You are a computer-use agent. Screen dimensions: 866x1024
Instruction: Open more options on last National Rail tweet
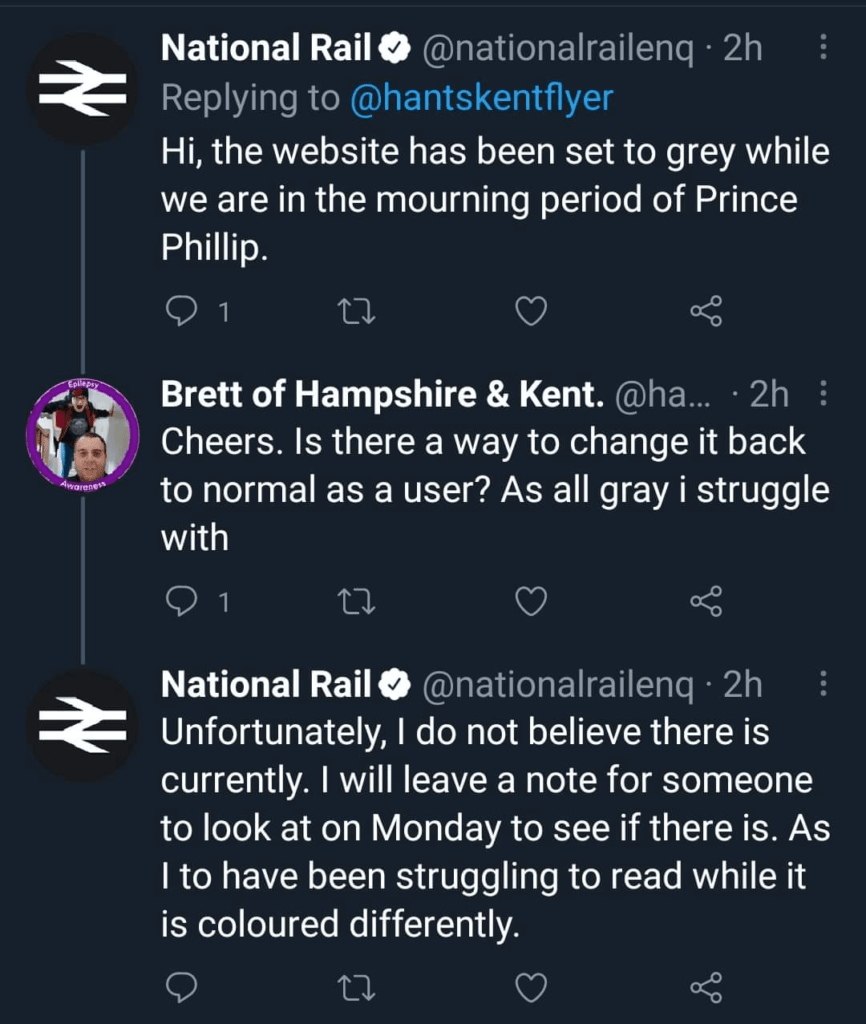(x=823, y=684)
